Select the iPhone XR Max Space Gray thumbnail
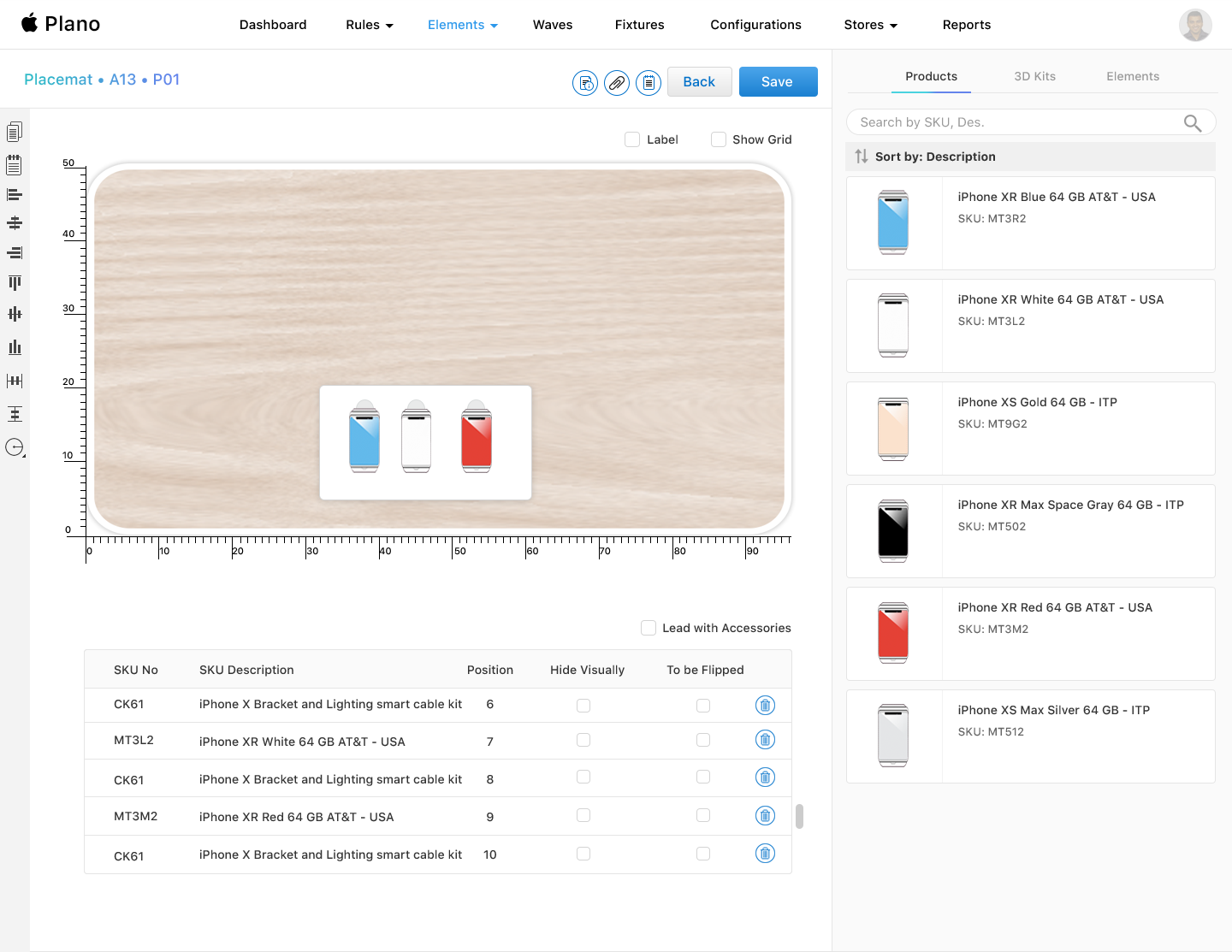1232x952 pixels. coord(893,530)
